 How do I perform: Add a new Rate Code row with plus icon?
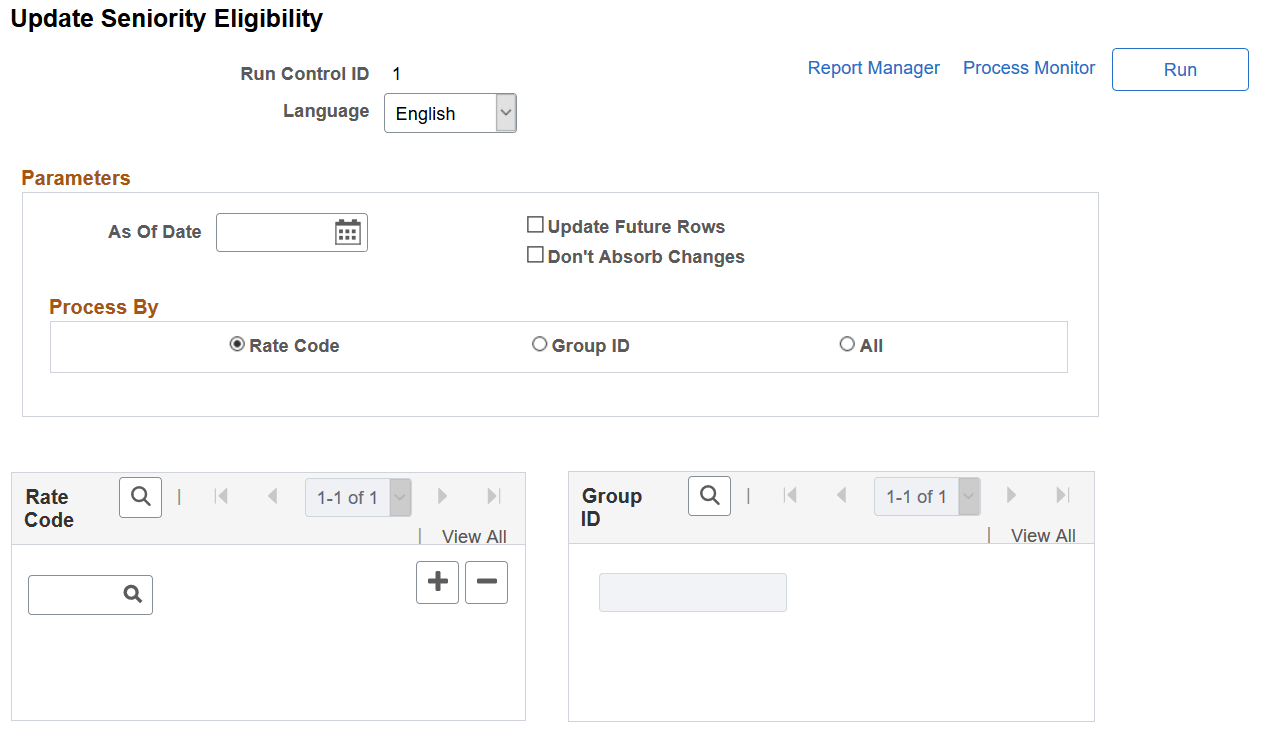437,582
